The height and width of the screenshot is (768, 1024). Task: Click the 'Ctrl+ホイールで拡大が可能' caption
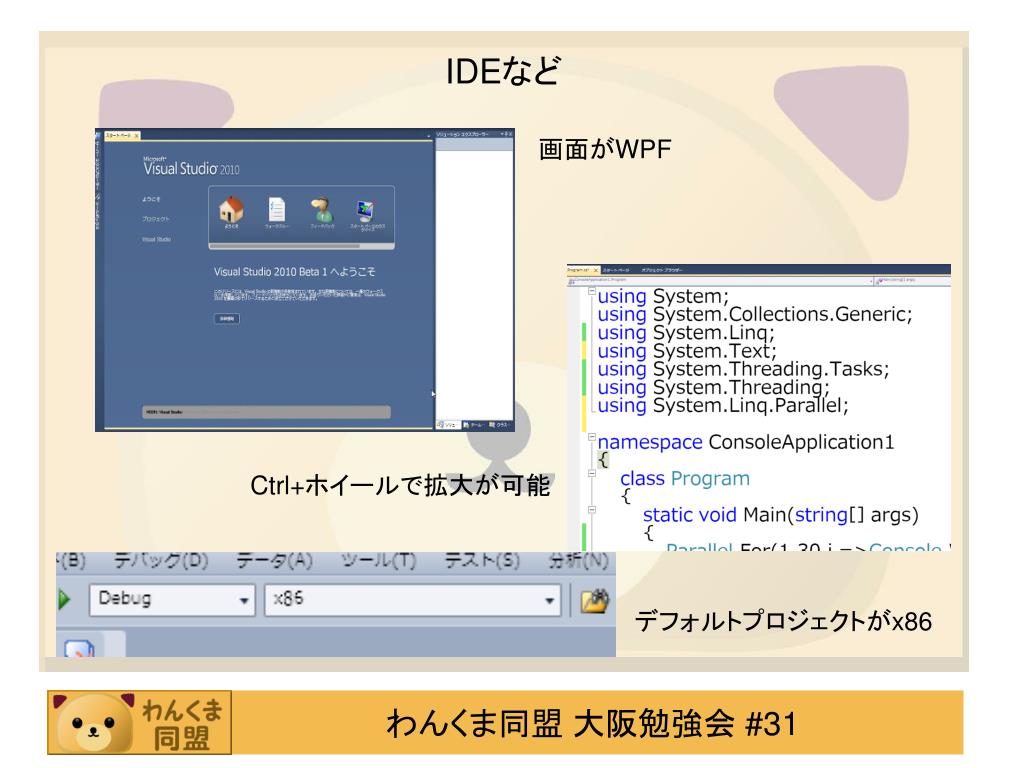(x=400, y=485)
